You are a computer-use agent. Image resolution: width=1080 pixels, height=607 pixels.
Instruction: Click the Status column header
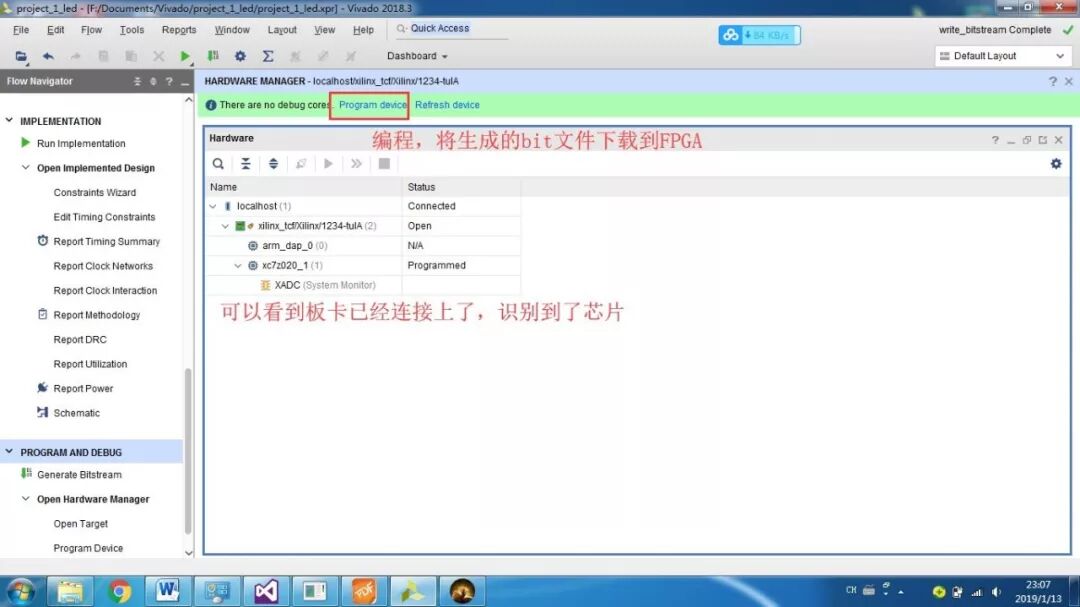(x=461, y=187)
